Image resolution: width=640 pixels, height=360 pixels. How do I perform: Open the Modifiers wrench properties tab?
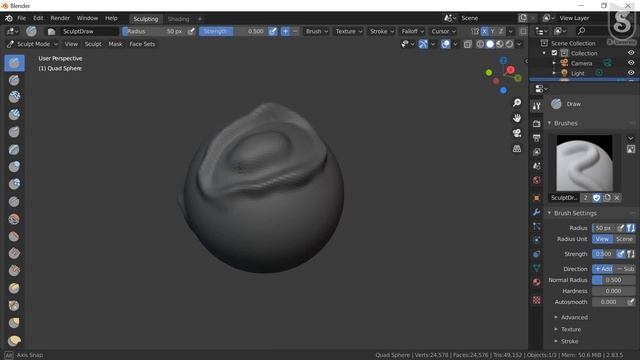pos(537,212)
